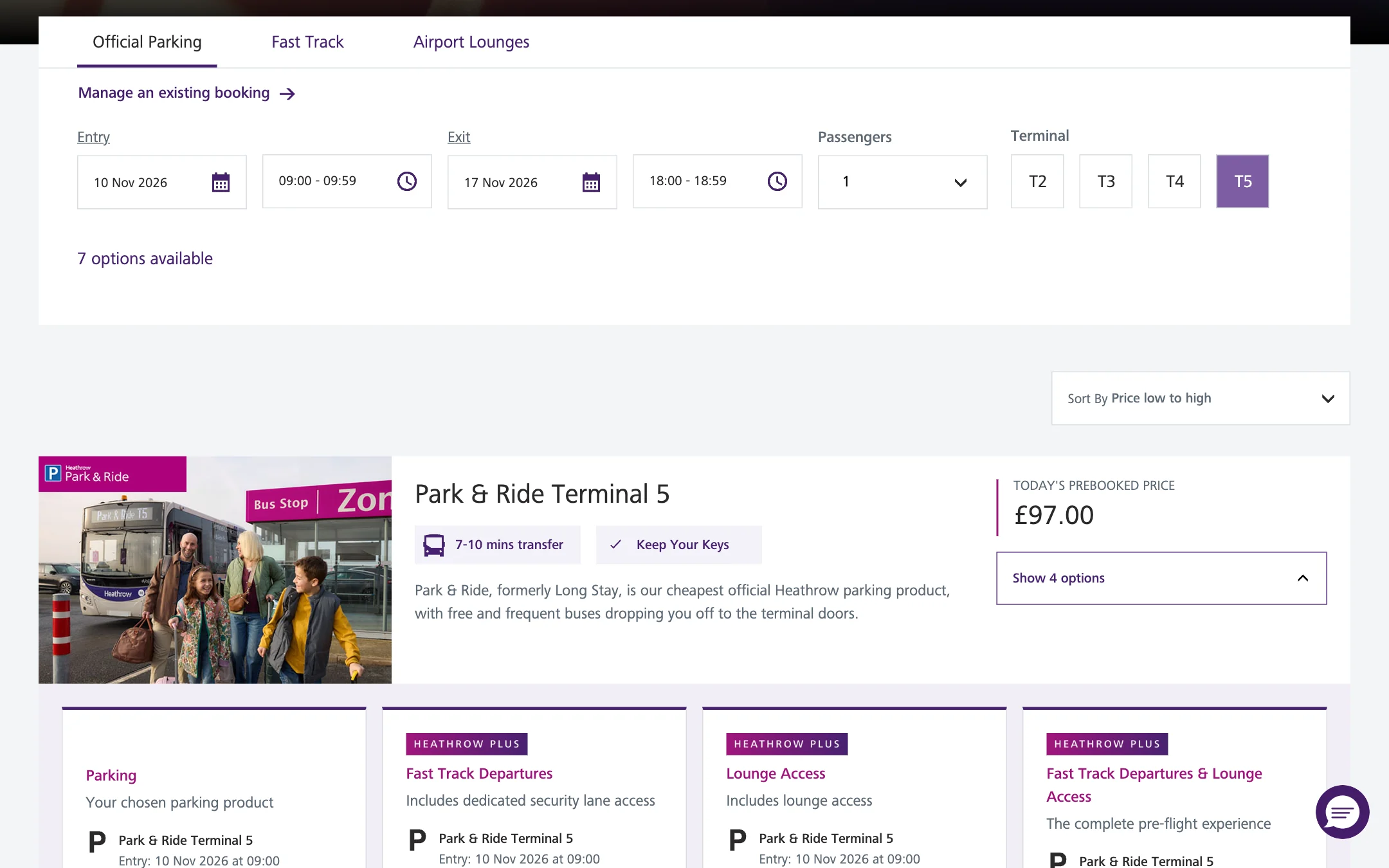Click HEATHROW PLUS badge above Lounge Access
The width and height of the screenshot is (1389, 868).
(x=787, y=744)
